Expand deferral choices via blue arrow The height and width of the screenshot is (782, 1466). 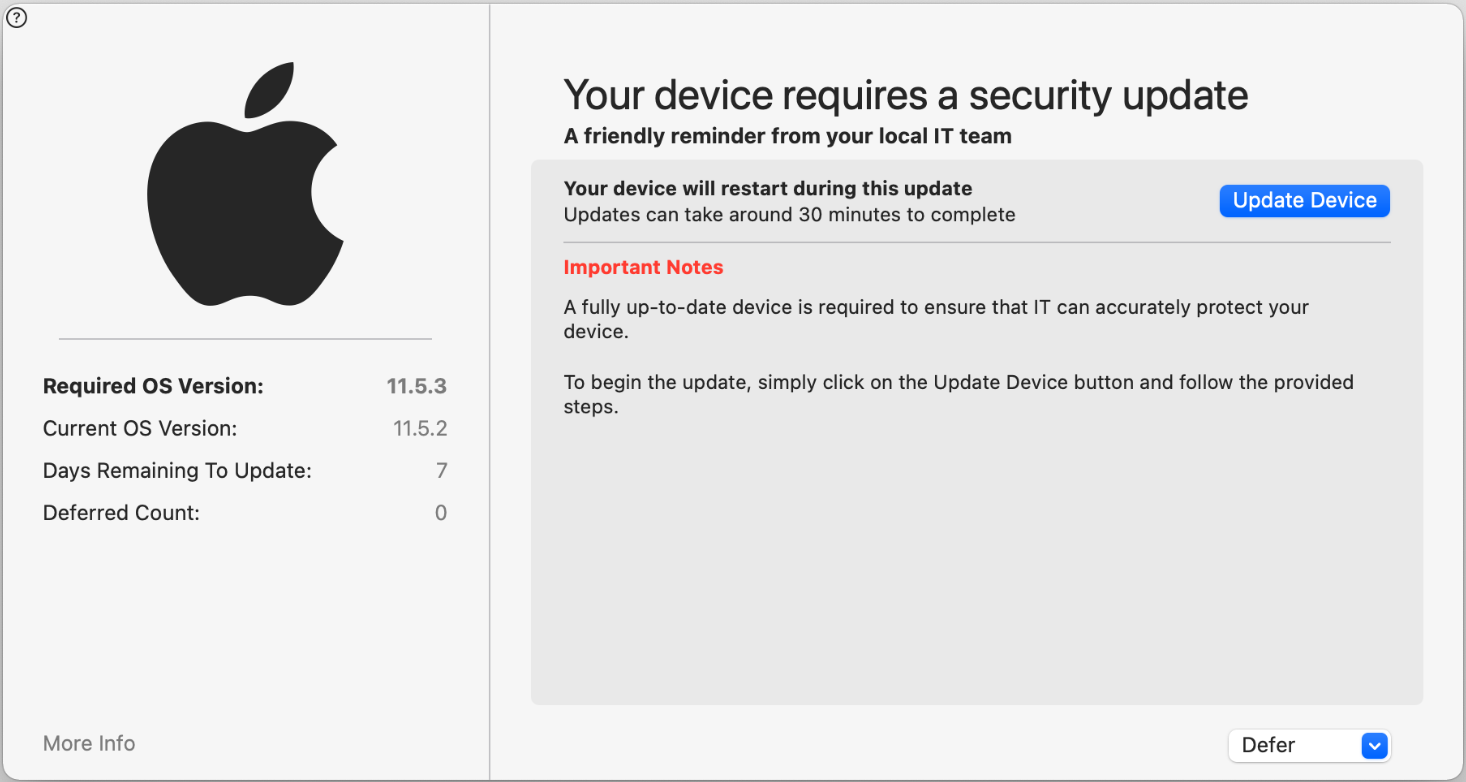pos(1374,745)
